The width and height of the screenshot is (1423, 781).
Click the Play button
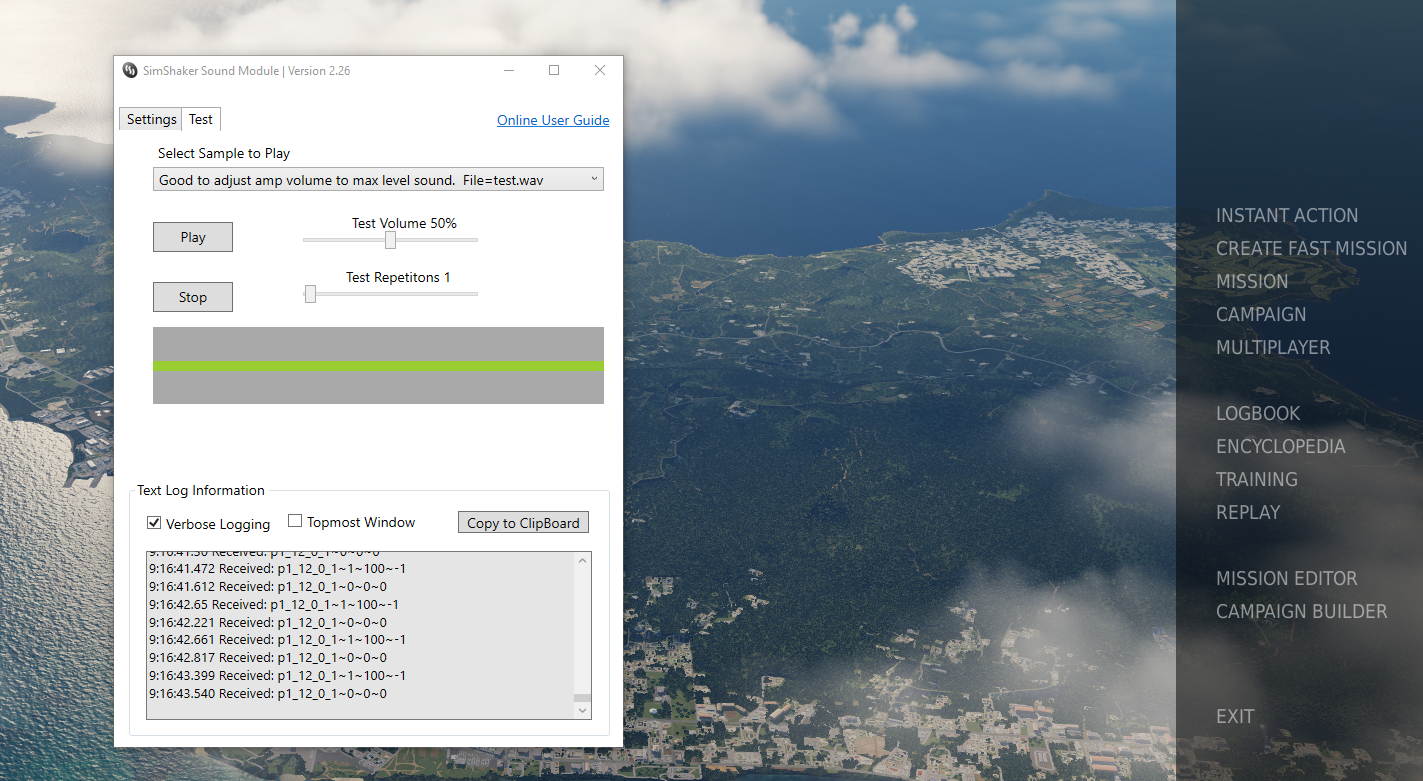pyautogui.click(x=193, y=237)
